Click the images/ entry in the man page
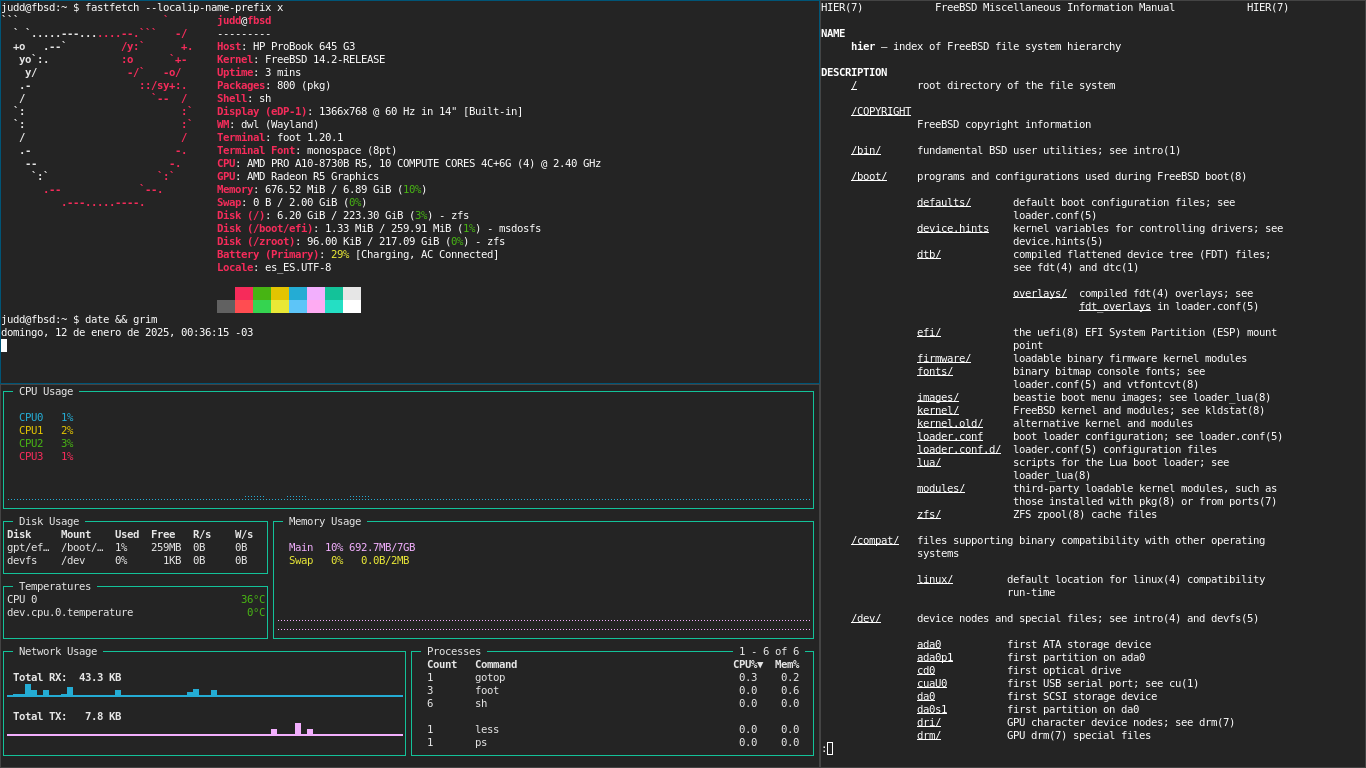 tap(938, 397)
